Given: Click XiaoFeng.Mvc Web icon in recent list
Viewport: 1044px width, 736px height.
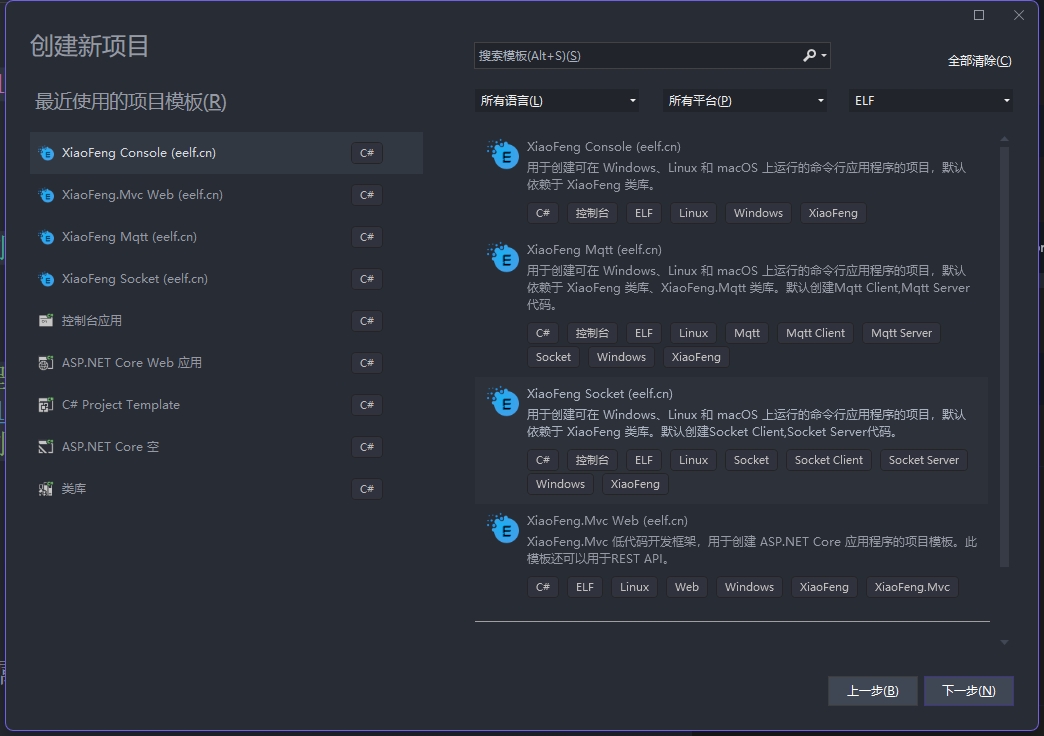Looking at the screenshot, I should (x=46, y=195).
